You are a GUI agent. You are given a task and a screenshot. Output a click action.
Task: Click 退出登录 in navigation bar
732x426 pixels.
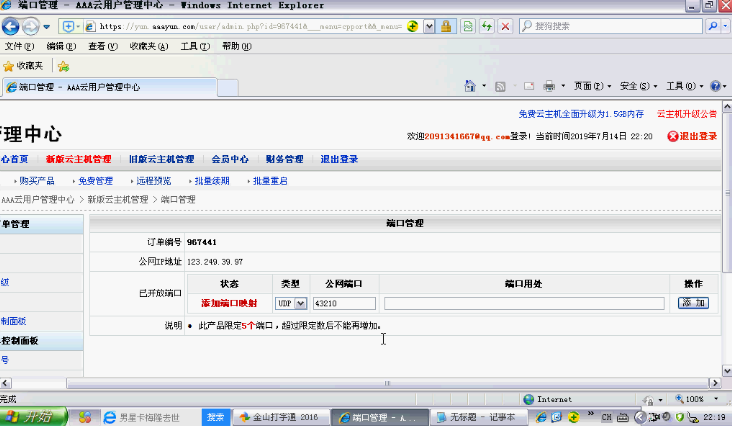point(339,159)
